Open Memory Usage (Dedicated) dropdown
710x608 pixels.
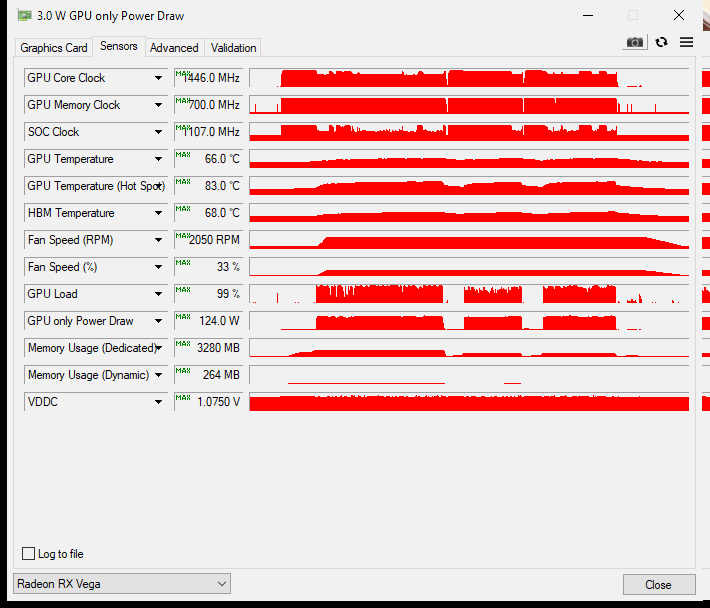click(158, 348)
